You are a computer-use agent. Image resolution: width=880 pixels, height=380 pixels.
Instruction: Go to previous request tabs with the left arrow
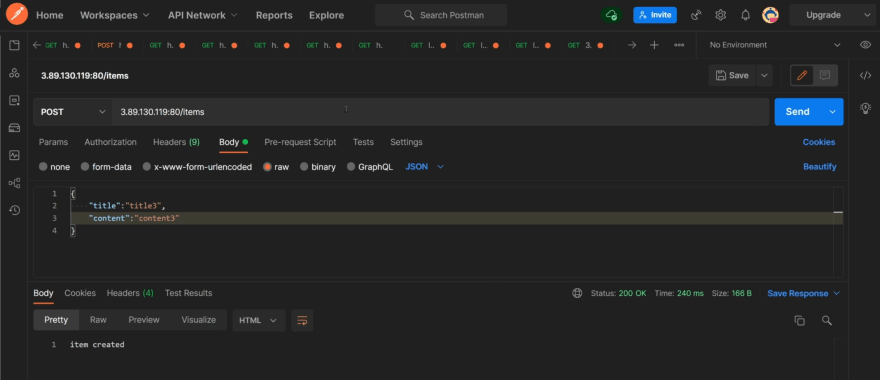pos(37,45)
